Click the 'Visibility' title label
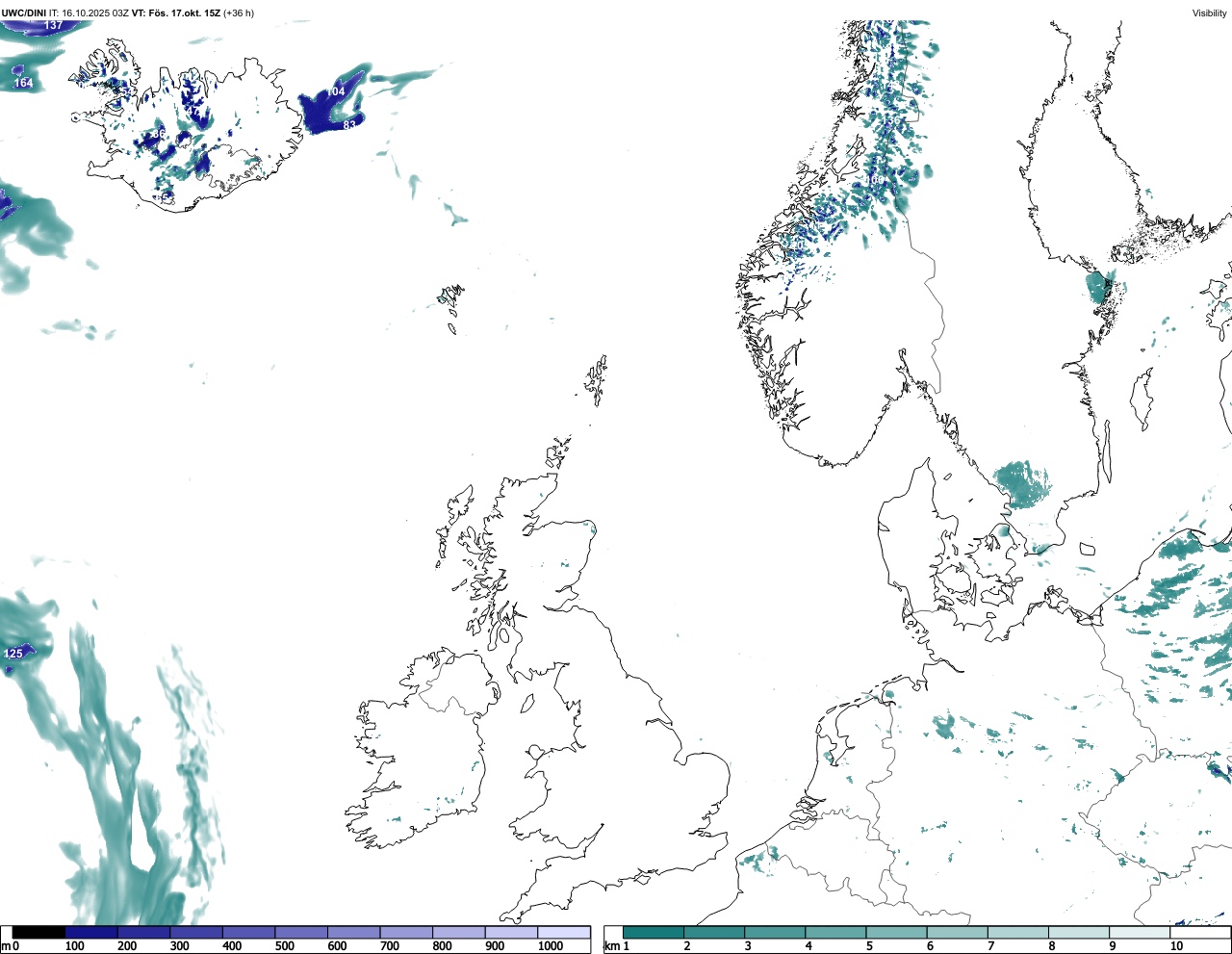 [1210, 13]
